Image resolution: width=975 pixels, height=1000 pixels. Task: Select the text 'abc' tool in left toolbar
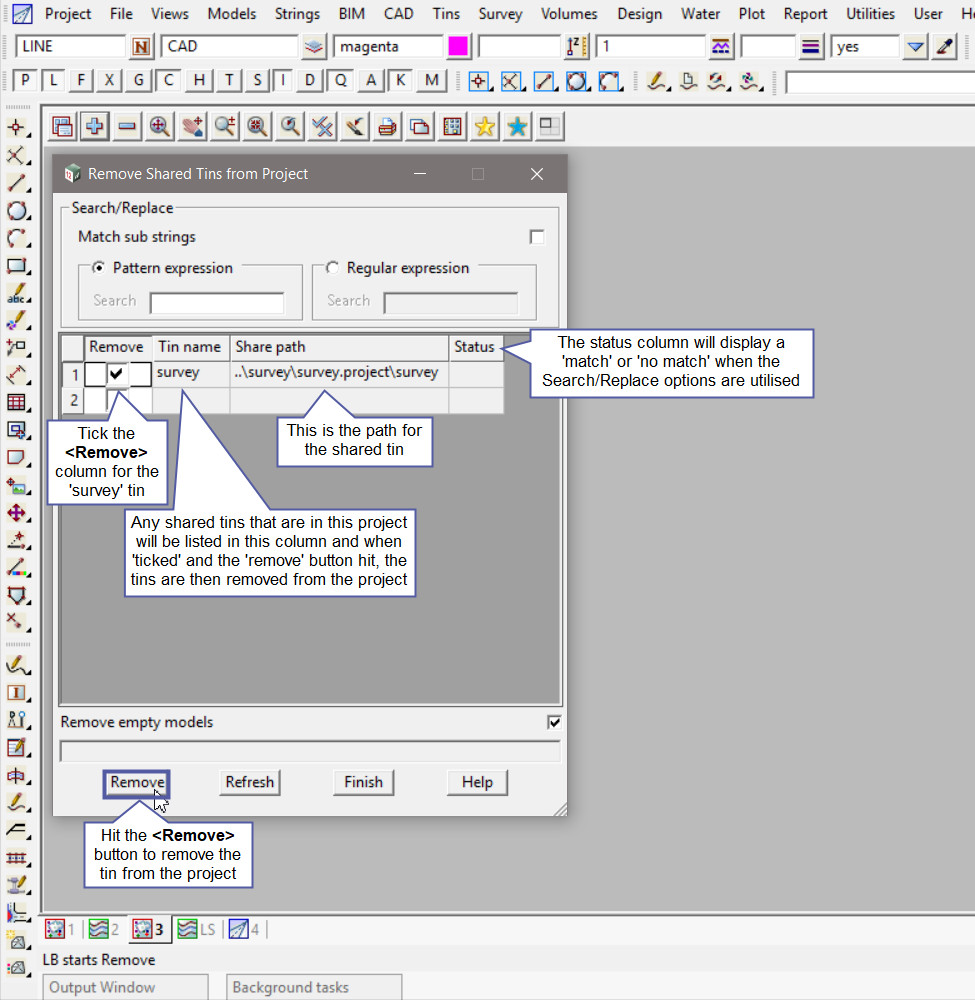coord(17,295)
